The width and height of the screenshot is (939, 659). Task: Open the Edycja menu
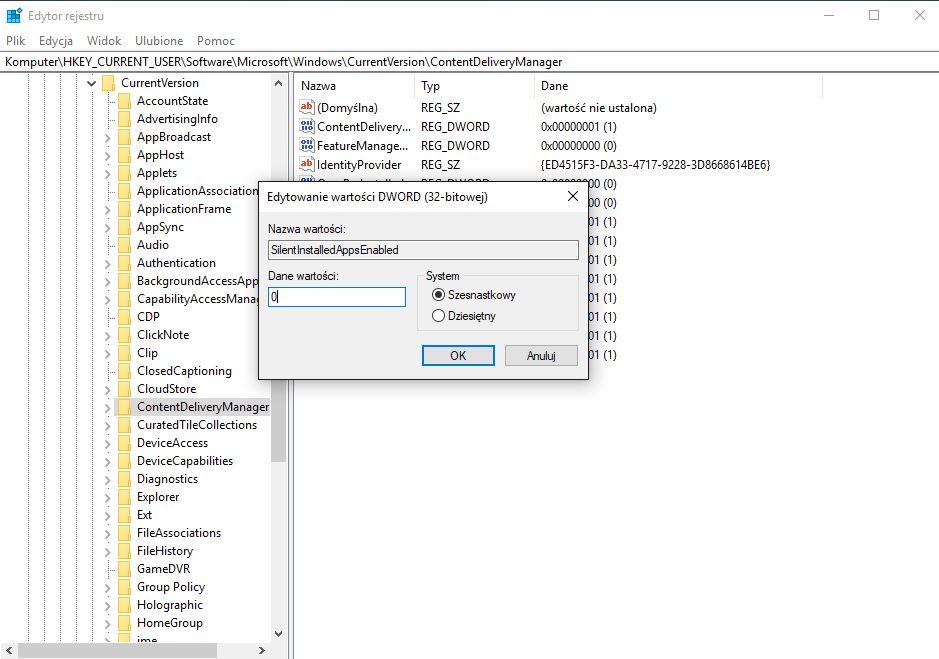tap(56, 41)
